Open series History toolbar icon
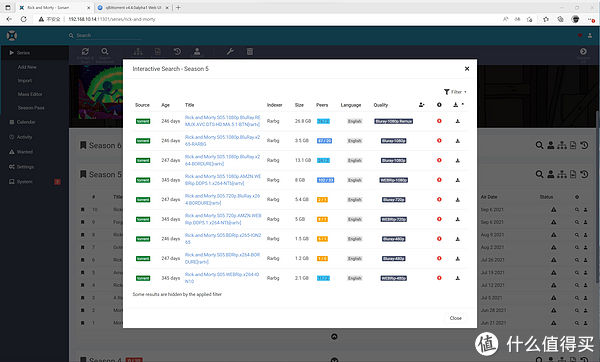600x362 pixels. [x=177, y=52]
